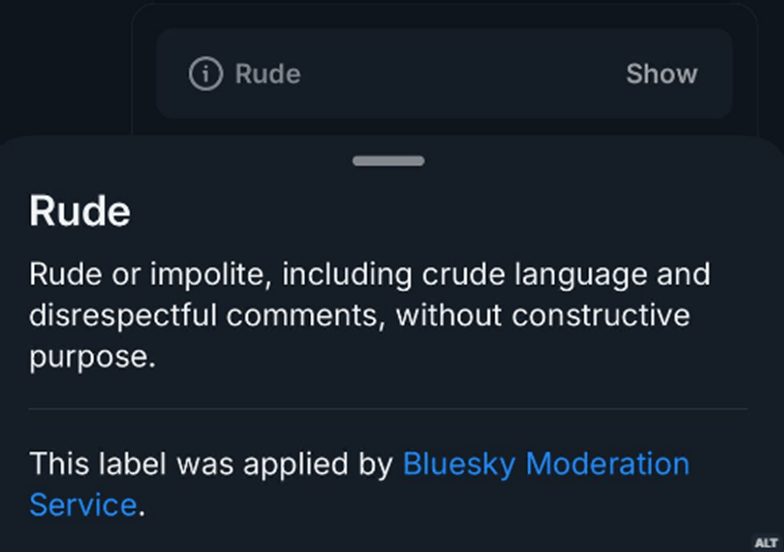Click the ALT badge on the image
This screenshot has width=784, height=552.
766,542
